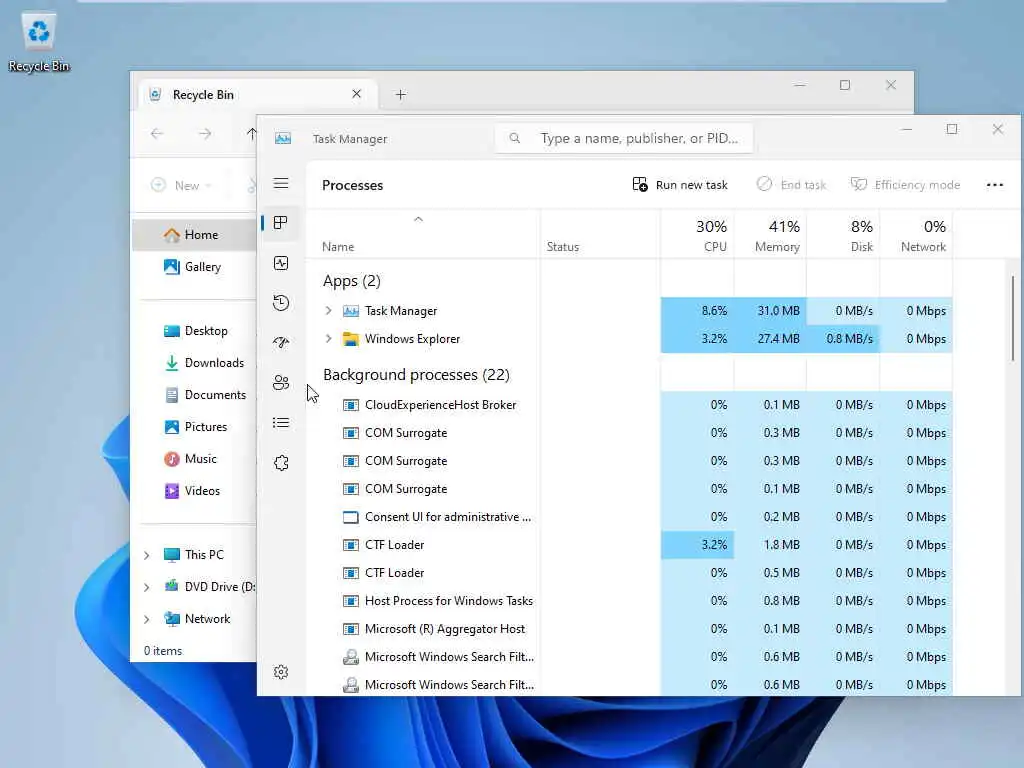Open the App history icon in sidebar
This screenshot has height=768, width=1024.
click(281, 303)
